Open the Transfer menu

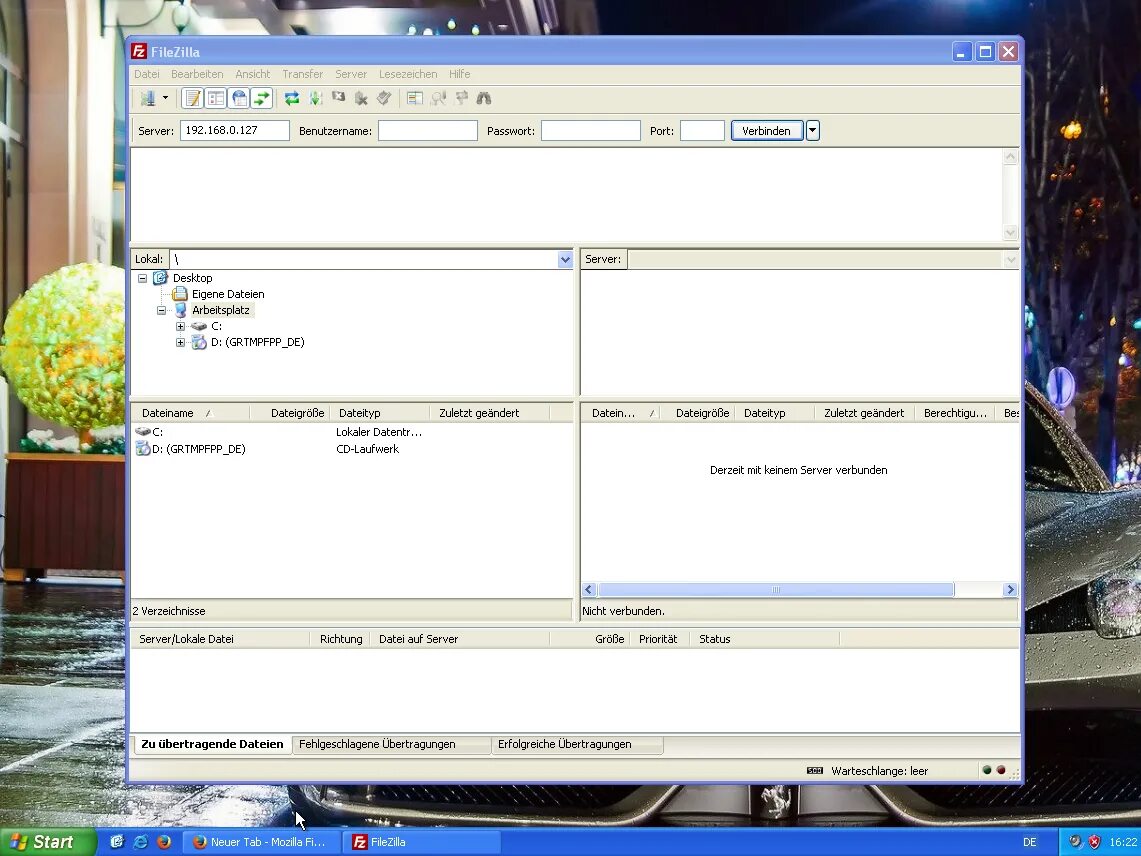tap(303, 74)
